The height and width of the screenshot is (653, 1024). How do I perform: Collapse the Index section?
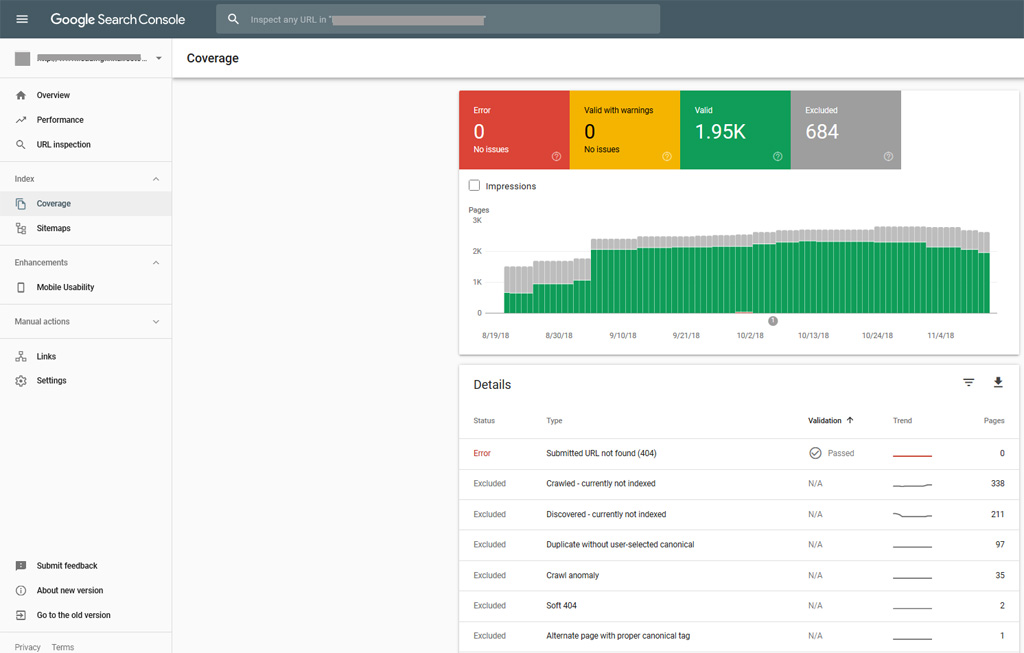point(155,178)
